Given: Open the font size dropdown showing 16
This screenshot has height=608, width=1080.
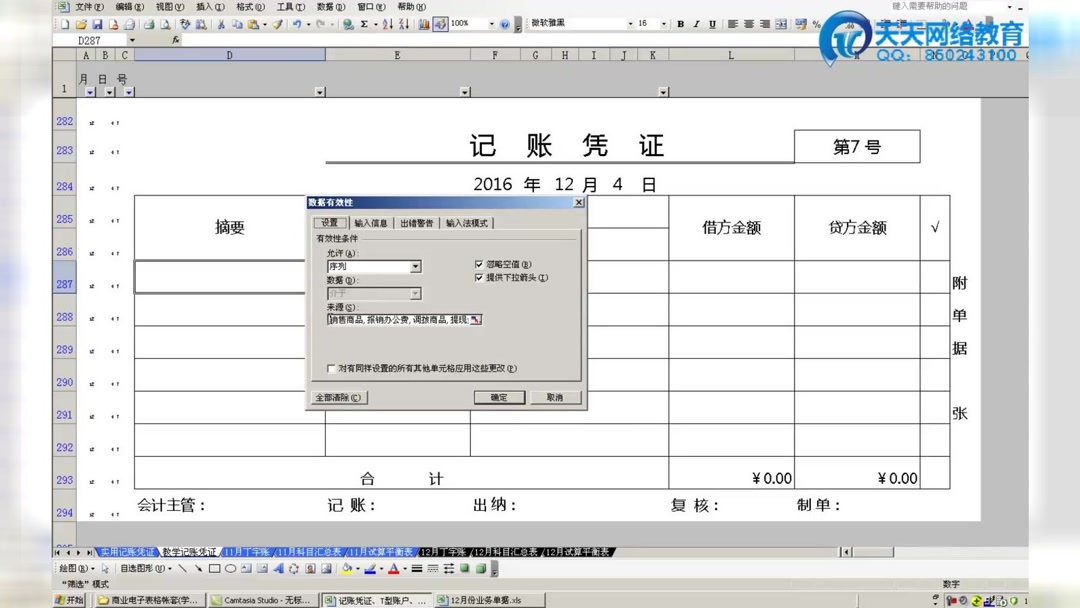Looking at the screenshot, I should coord(663,24).
